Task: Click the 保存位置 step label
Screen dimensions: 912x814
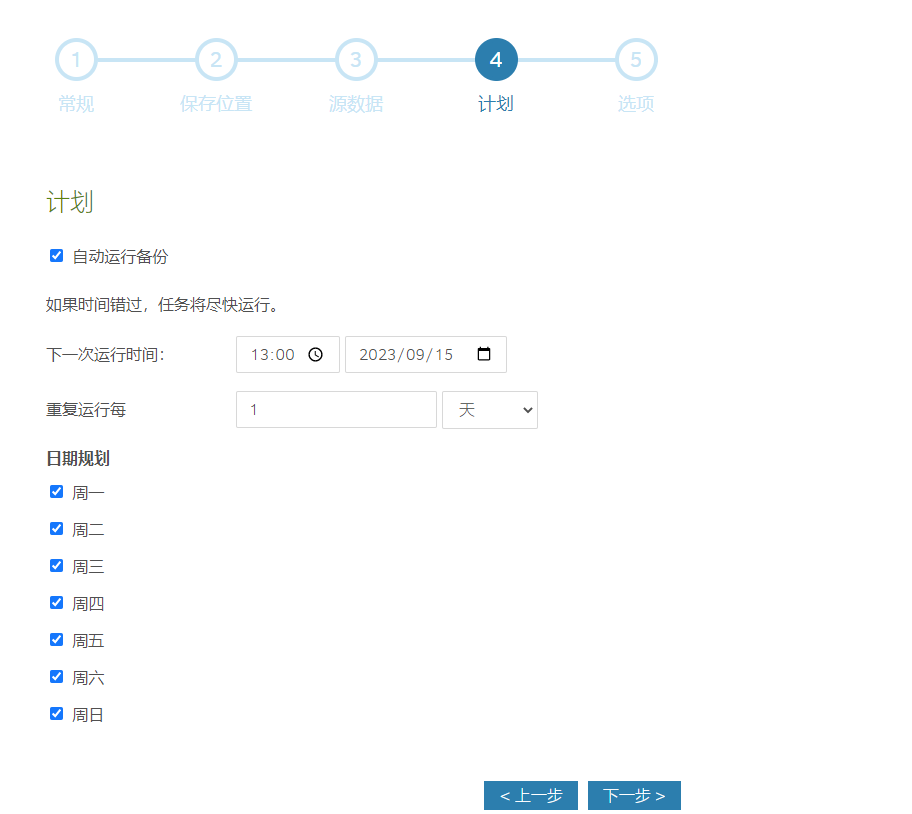Action: pyautogui.click(x=216, y=104)
